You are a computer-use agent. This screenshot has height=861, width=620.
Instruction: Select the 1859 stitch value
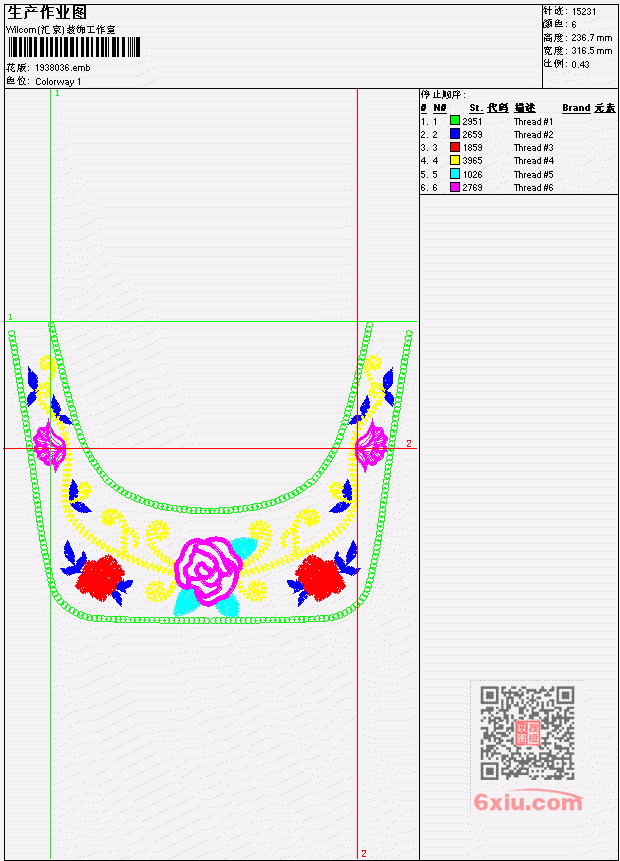tap(472, 148)
